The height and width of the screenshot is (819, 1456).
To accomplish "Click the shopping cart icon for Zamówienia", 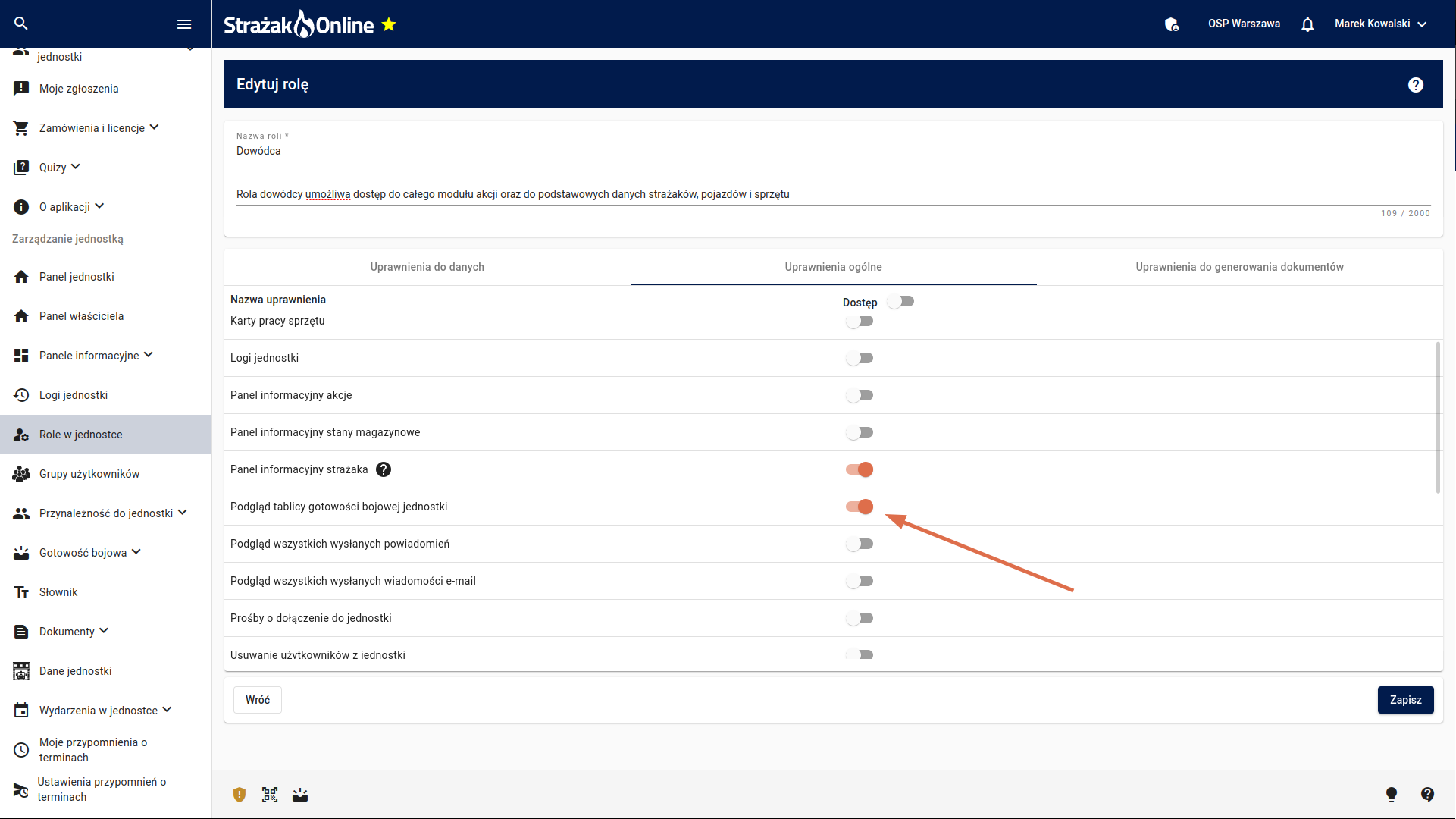I will pos(21,128).
